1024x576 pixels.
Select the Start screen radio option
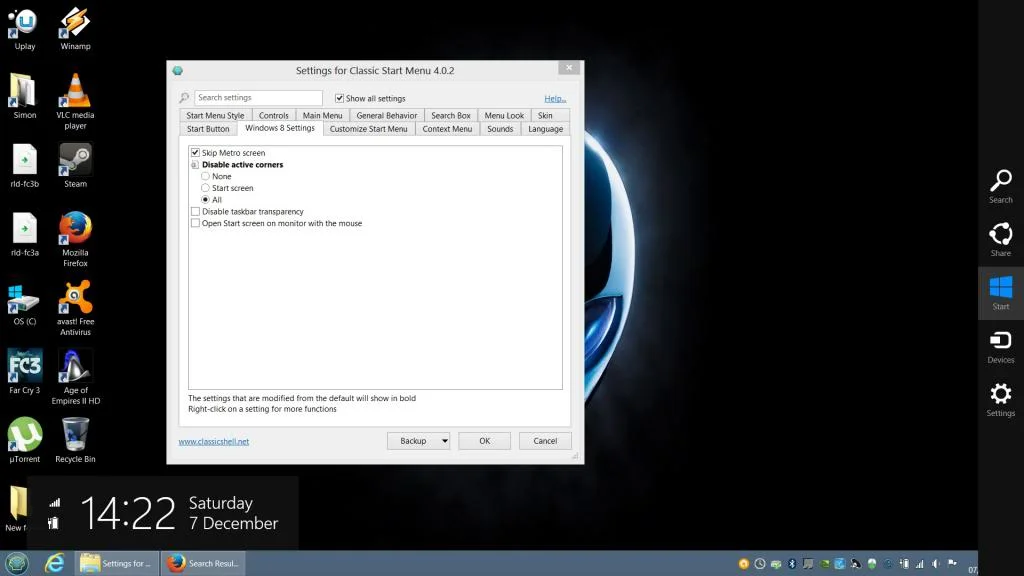pyautogui.click(x=205, y=188)
